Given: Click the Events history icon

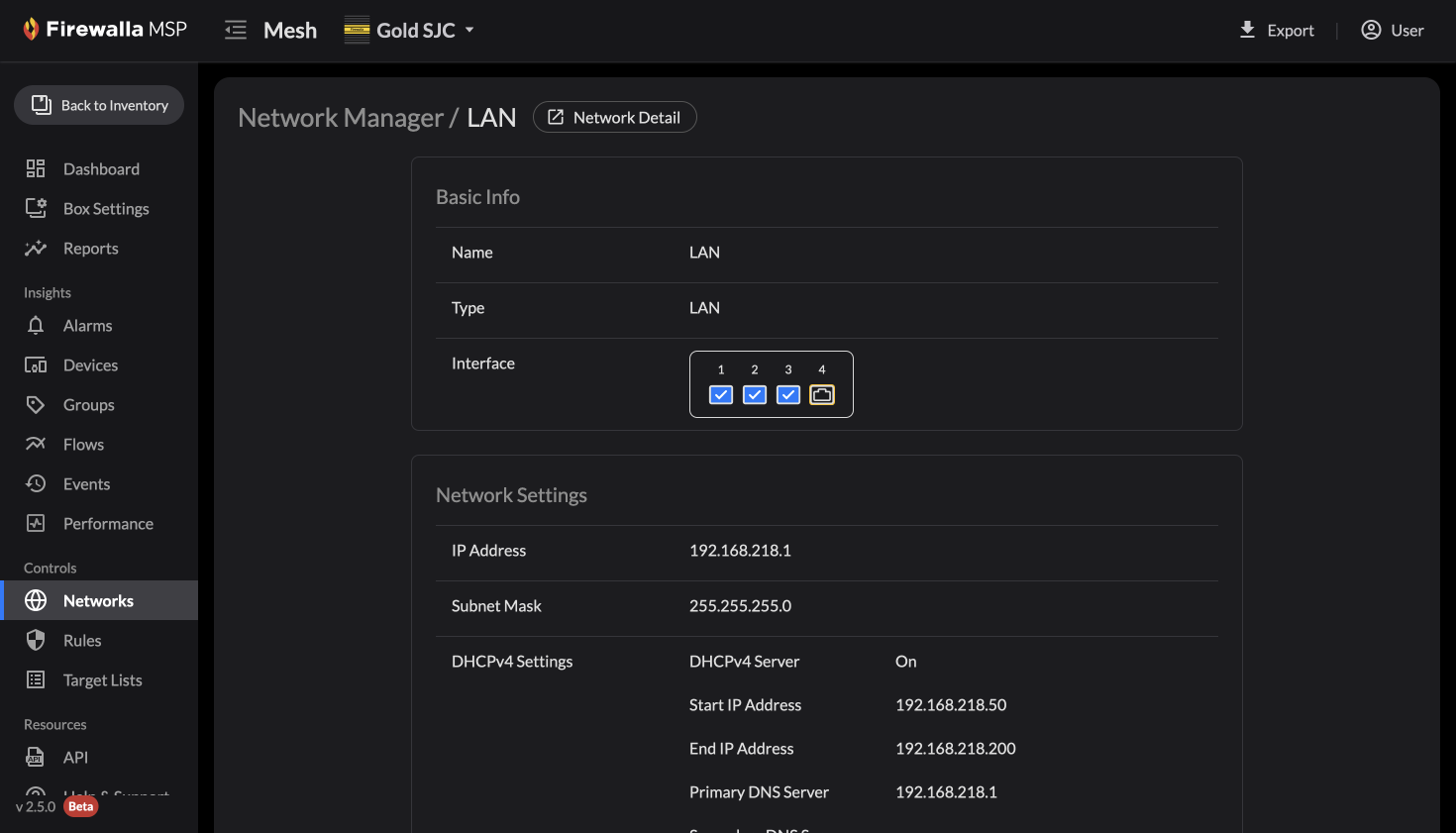Looking at the screenshot, I should point(36,483).
